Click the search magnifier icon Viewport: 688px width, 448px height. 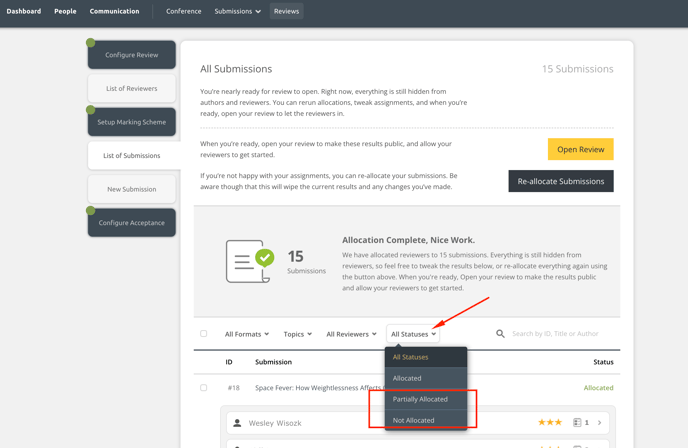[x=500, y=334]
